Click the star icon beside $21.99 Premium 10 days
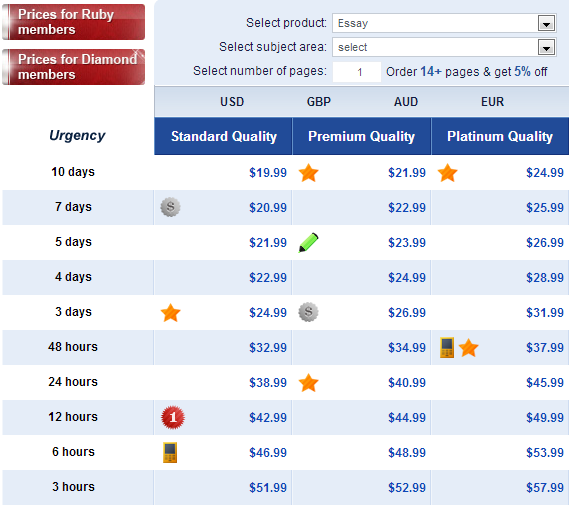This screenshot has height=518, width=575. (x=308, y=173)
